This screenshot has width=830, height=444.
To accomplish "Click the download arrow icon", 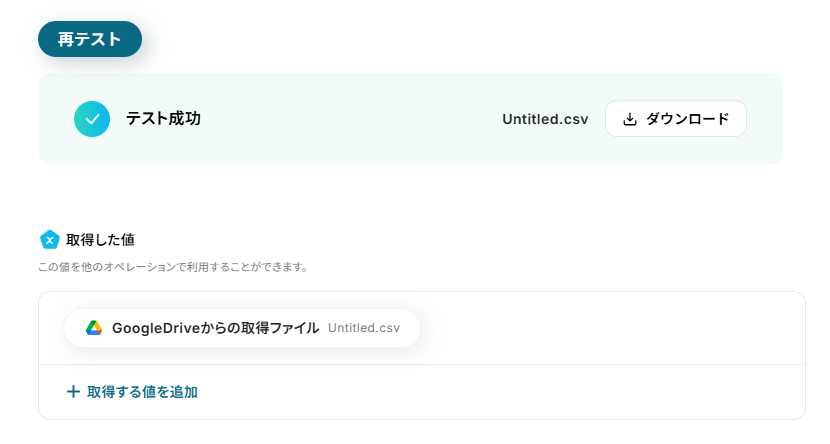I will (x=629, y=119).
